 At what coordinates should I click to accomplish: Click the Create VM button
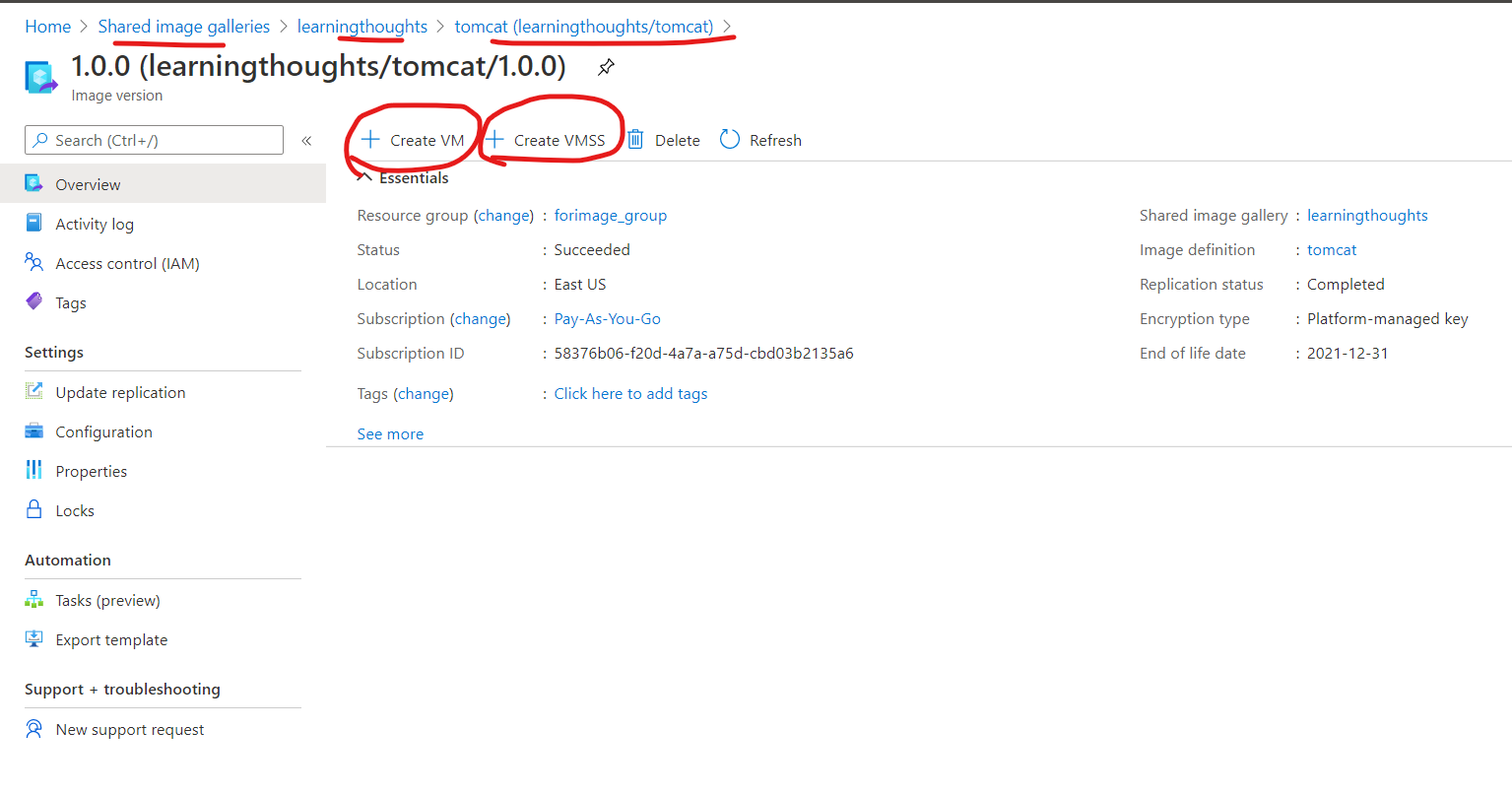point(414,140)
